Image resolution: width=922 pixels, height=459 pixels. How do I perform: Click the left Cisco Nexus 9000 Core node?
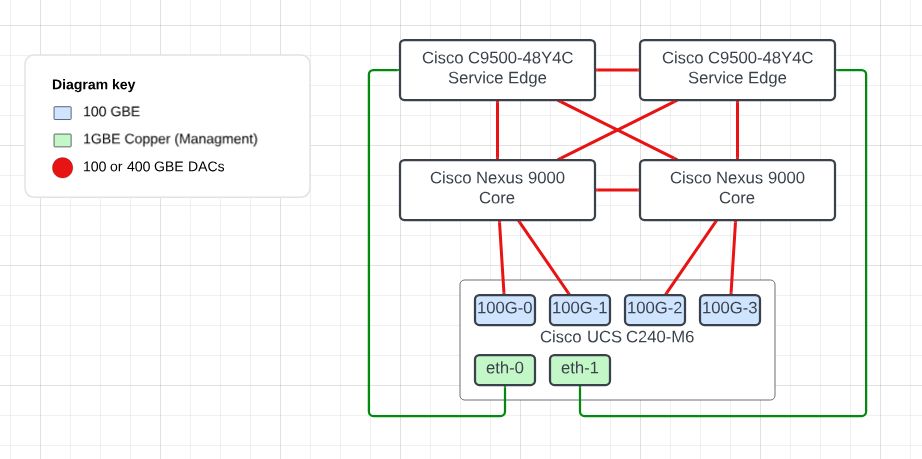[497, 189]
